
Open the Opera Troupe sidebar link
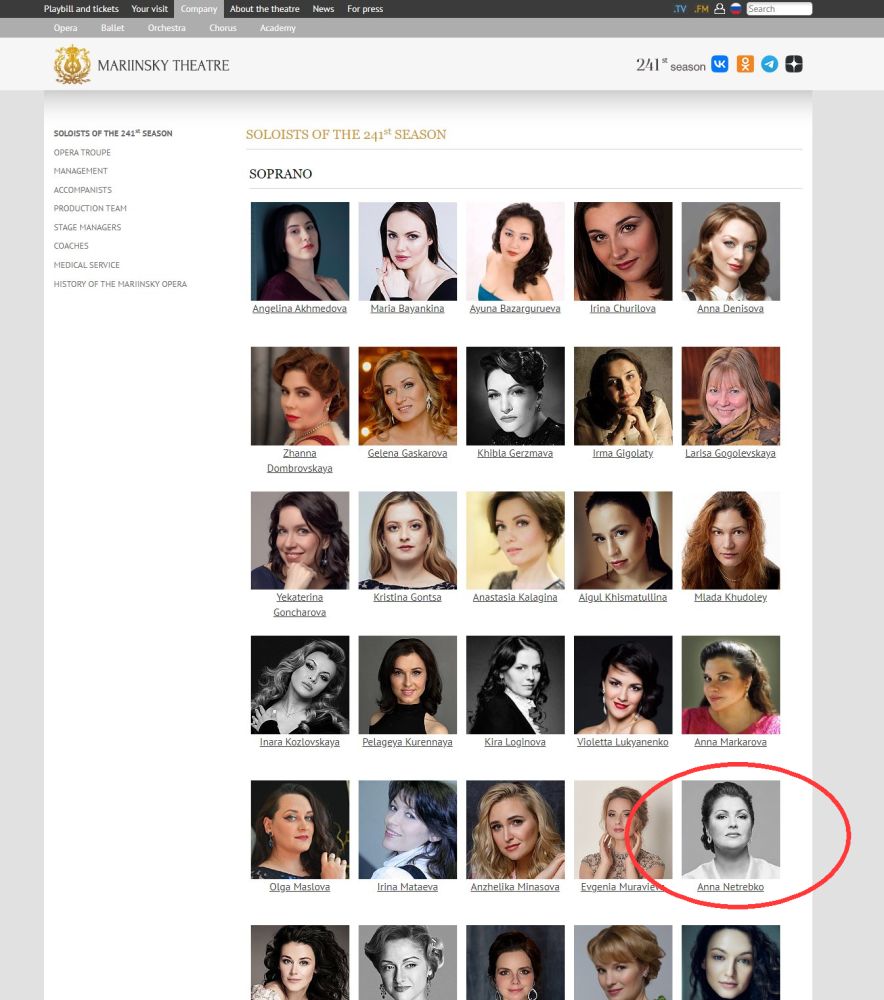[82, 152]
